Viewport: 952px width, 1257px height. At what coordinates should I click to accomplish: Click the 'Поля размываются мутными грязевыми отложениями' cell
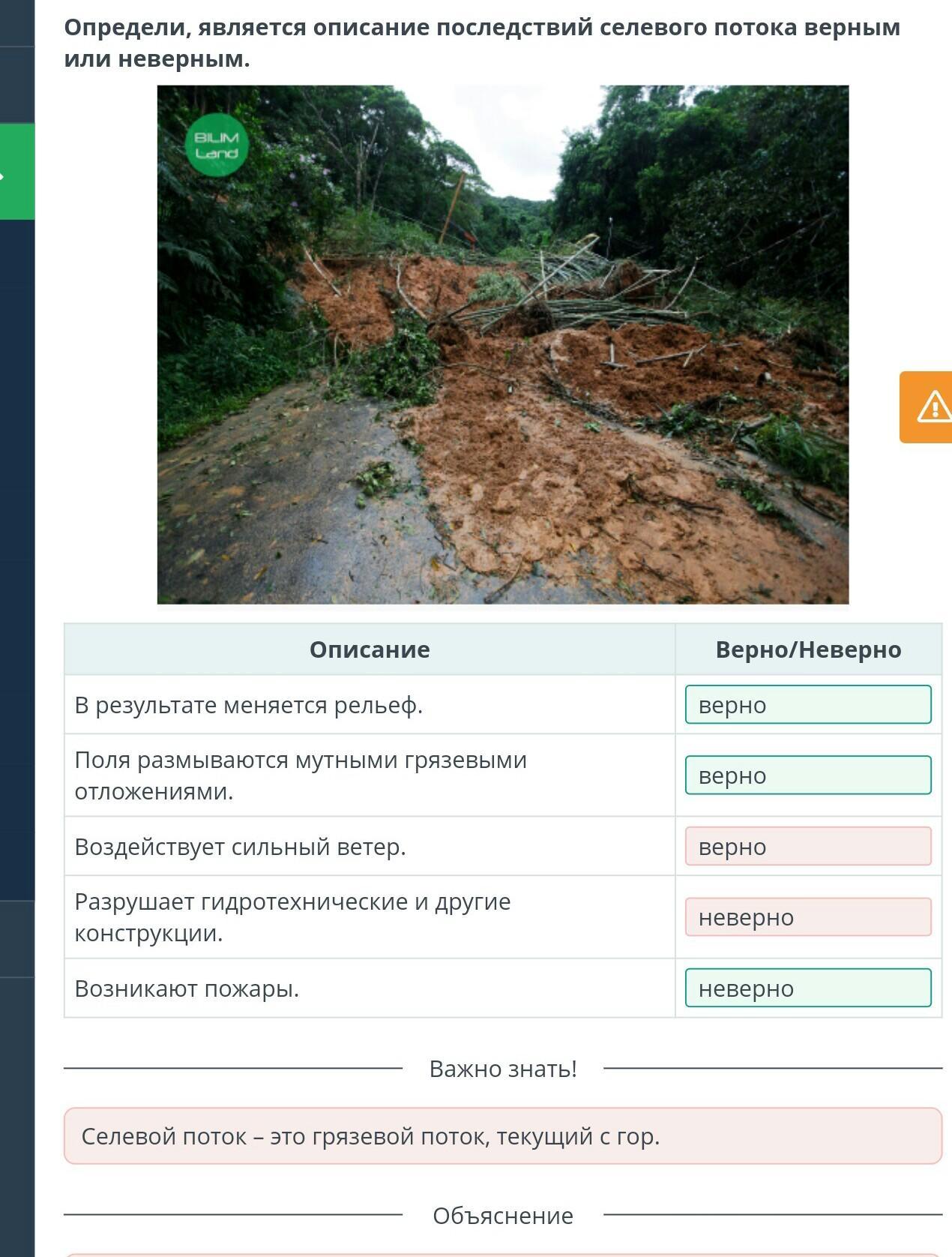click(370, 775)
